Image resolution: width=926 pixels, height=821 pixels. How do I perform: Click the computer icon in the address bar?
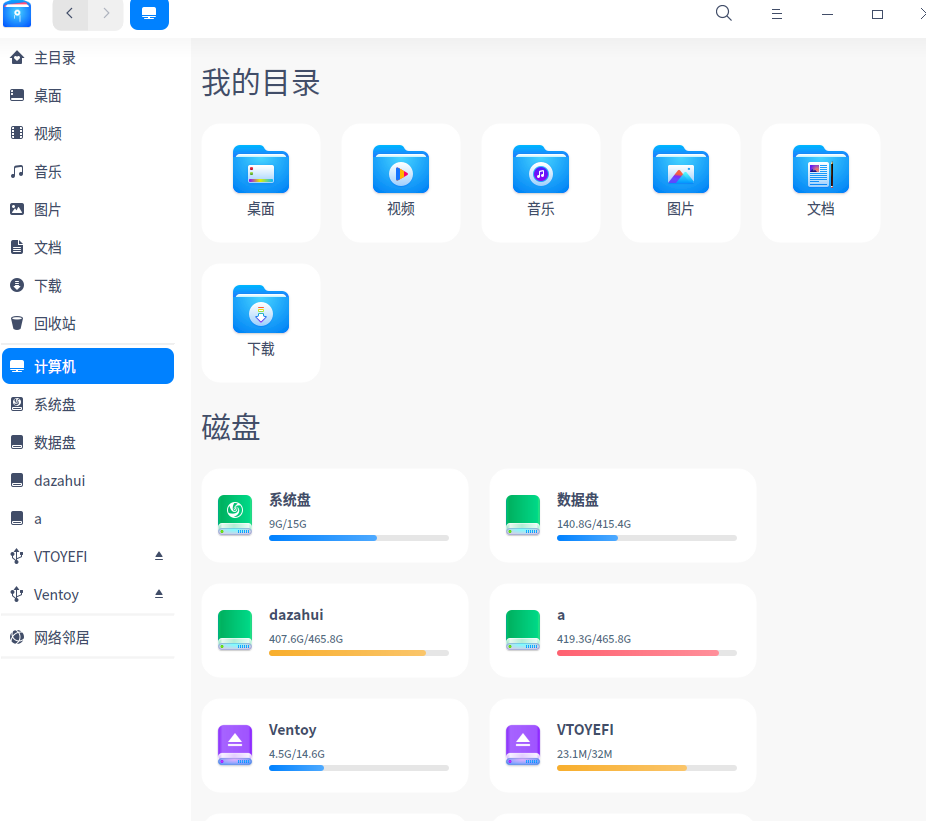click(149, 14)
